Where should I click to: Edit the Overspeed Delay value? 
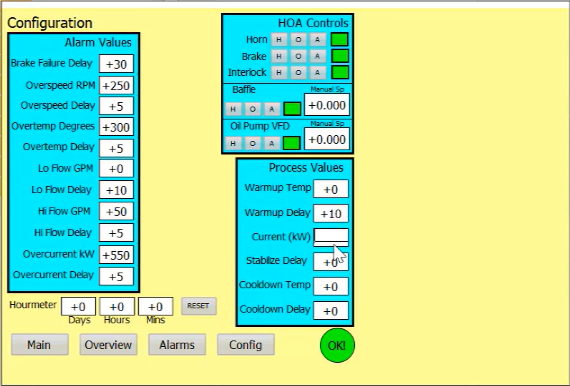[116, 106]
